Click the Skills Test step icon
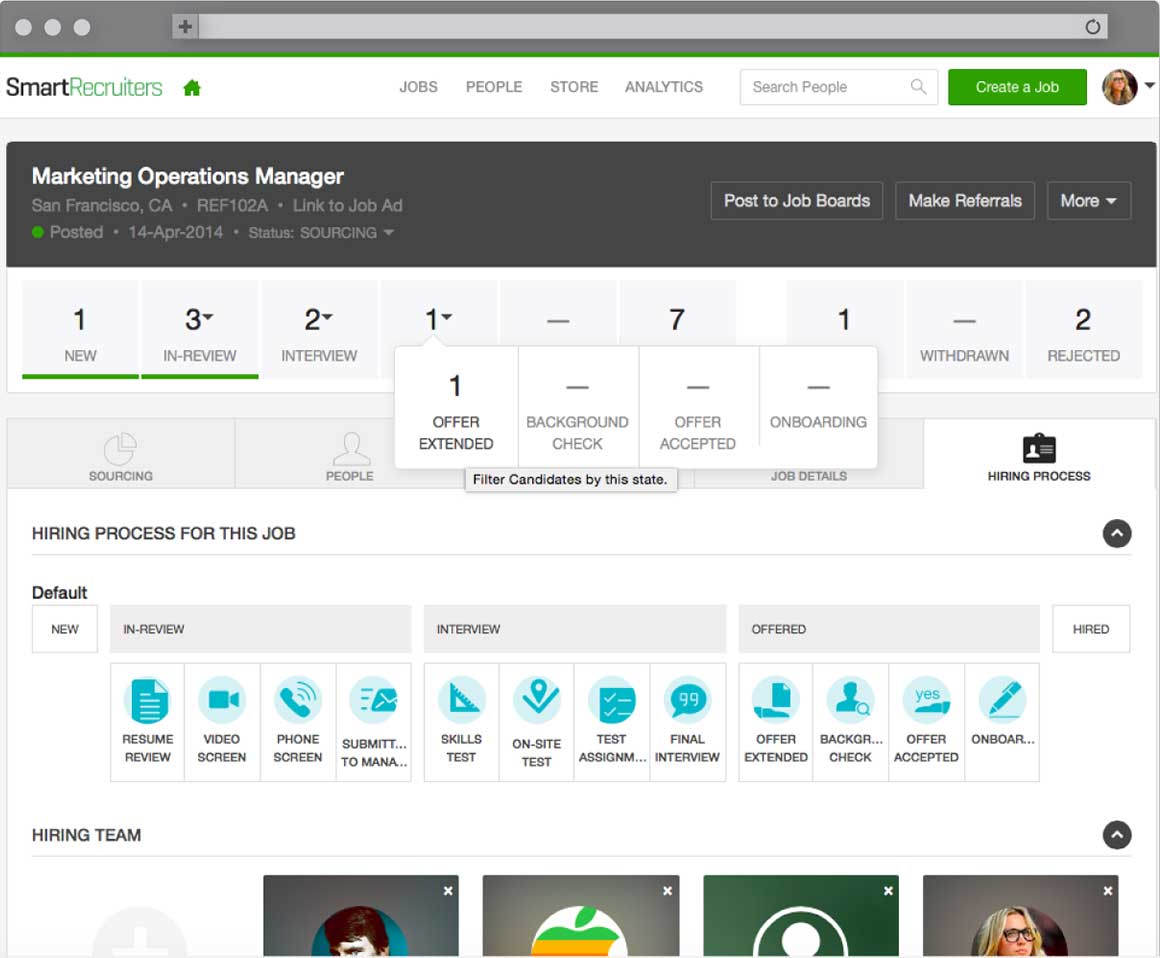The width and height of the screenshot is (1160, 958). click(x=462, y=699)
